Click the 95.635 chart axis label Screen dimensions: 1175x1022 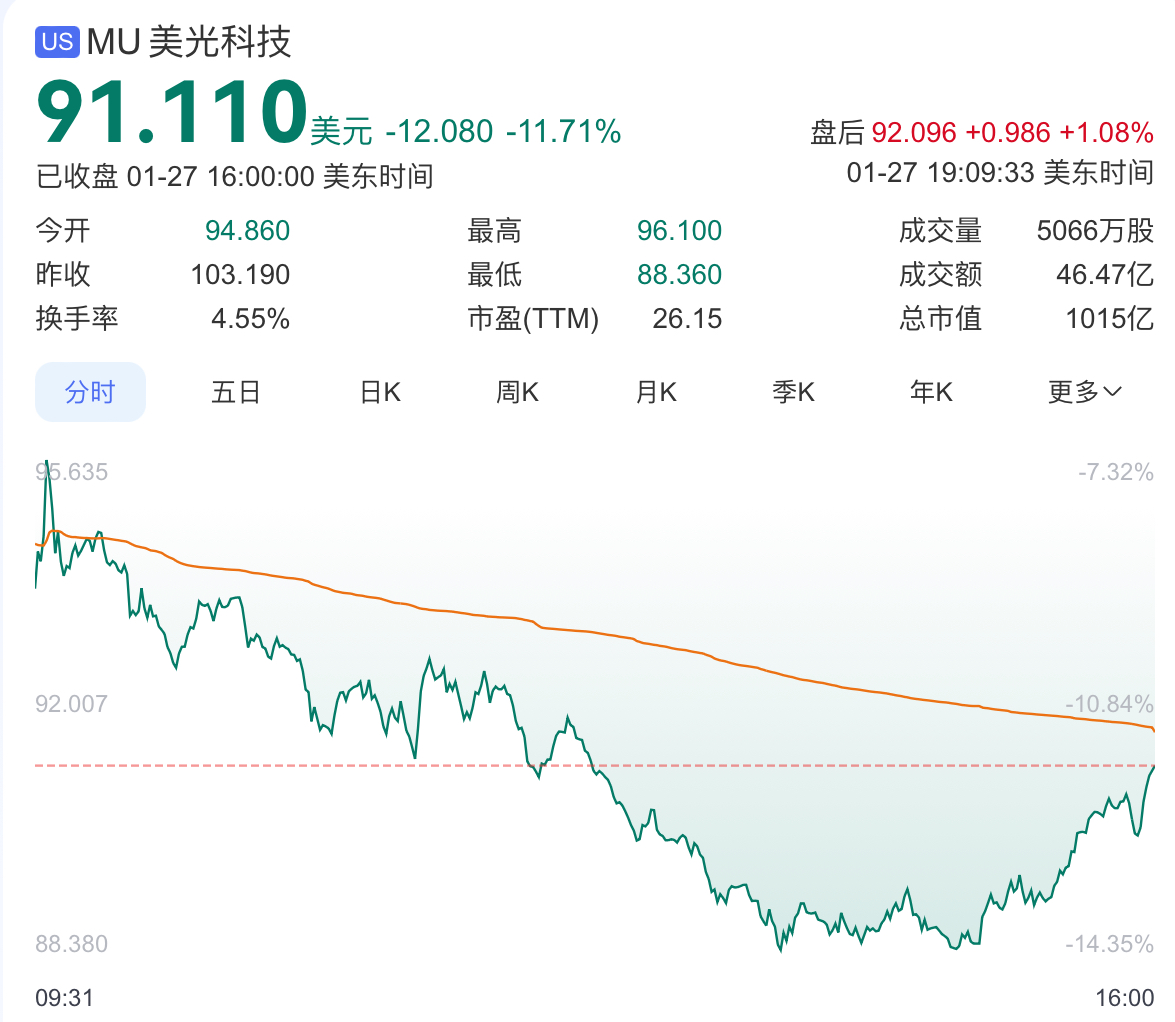coord(71,472)
